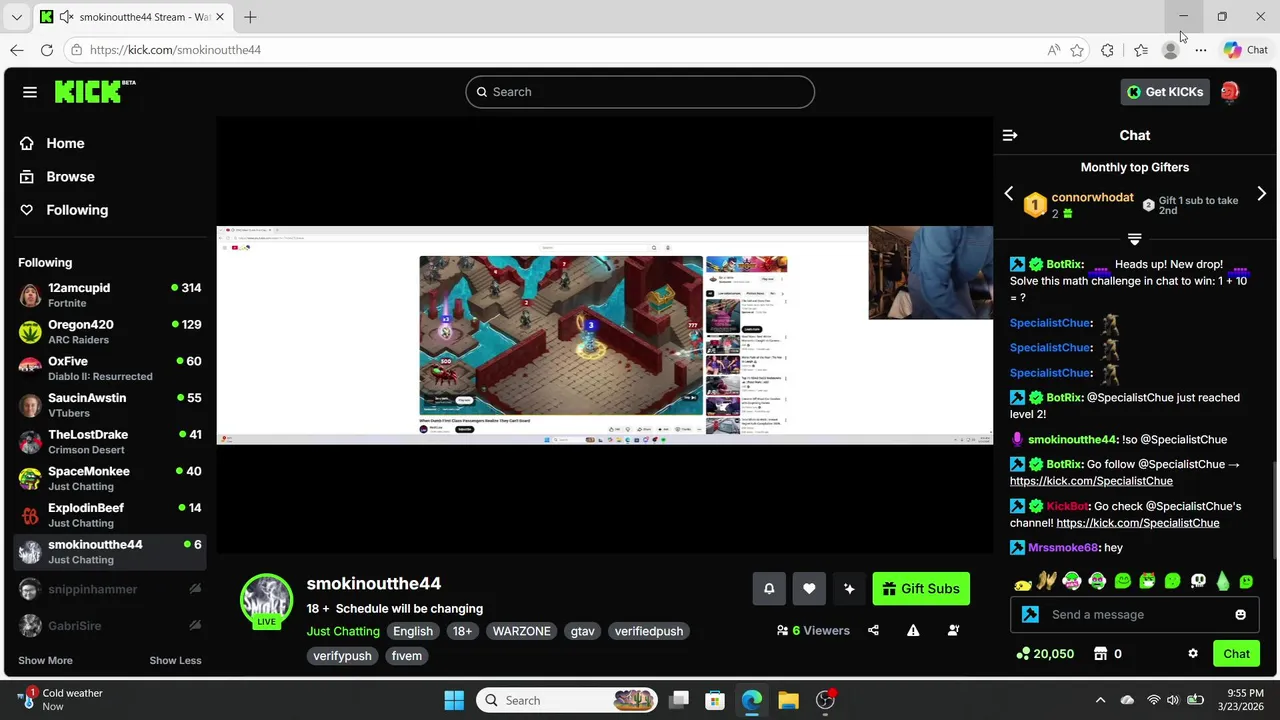1280x720 pixels.
Task: Open the Just Chatting category link
Action: pos(343,631)
